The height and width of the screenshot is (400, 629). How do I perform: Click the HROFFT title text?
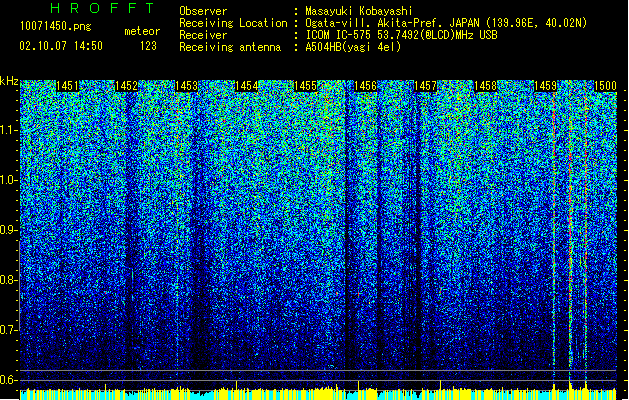[103, 8]
